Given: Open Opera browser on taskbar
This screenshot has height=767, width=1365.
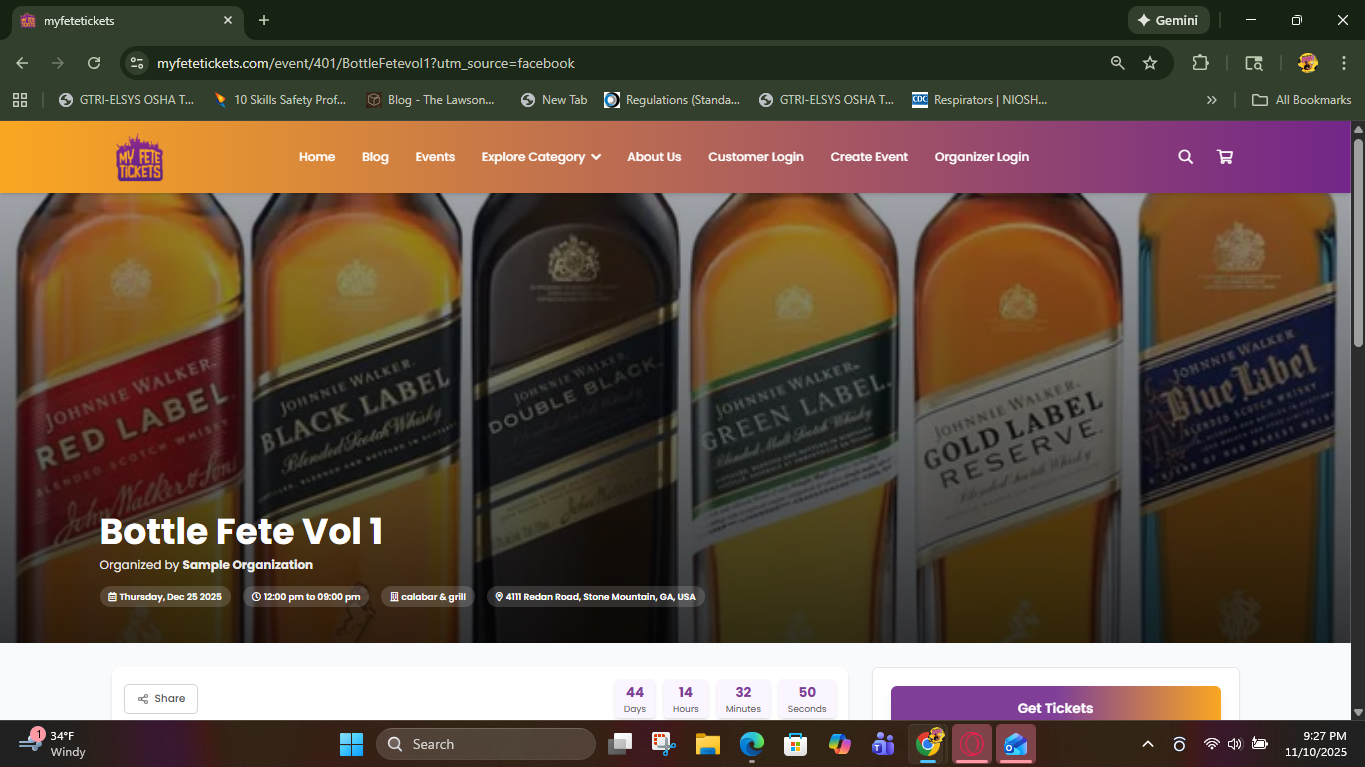Looking at the screenshot, I should coord(972,744).
